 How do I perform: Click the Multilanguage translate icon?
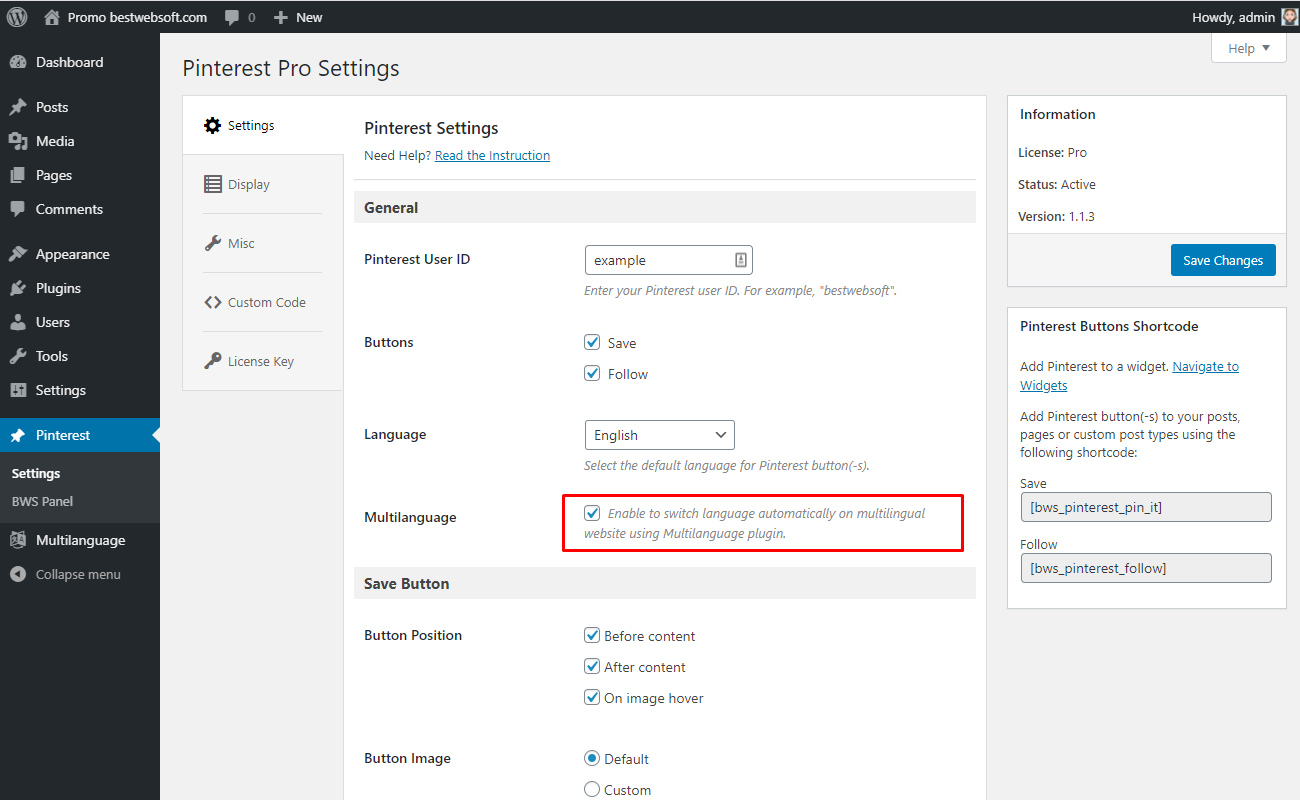[18, 540]
